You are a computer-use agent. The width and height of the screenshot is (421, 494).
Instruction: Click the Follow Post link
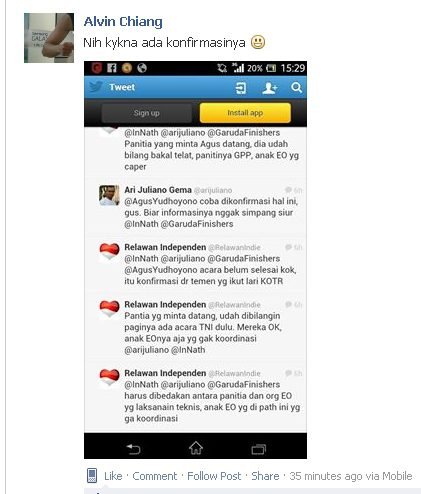(x=214, y=476)
